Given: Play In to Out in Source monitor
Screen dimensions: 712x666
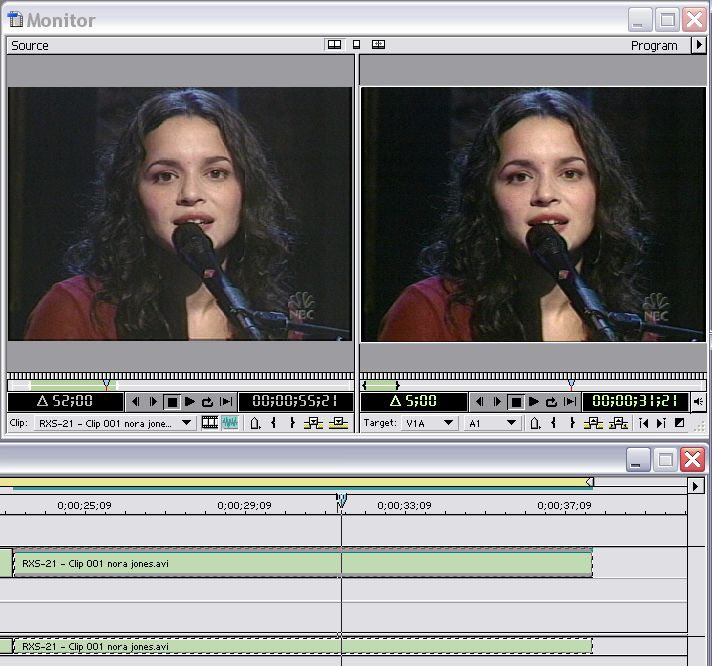Looking at the screenshot, I should coord(226,402).
